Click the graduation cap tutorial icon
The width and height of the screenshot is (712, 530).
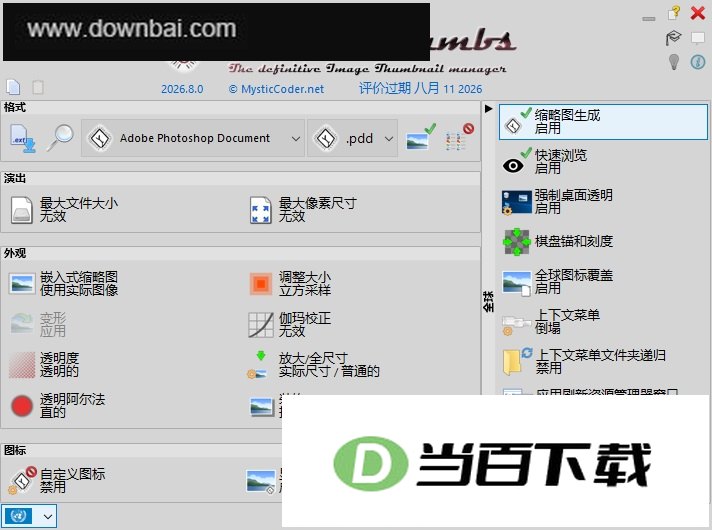click(673, 38)
